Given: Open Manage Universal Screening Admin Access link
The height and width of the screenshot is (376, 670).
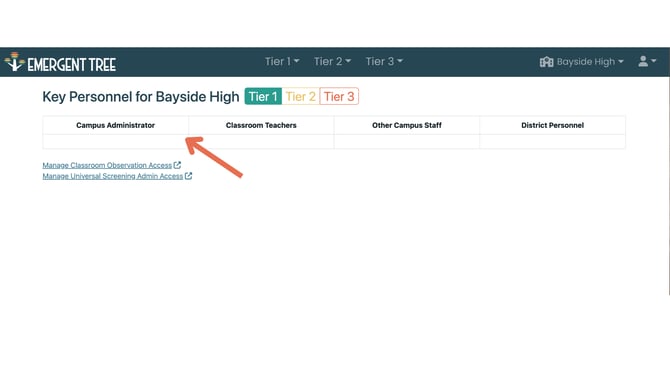Looking at the screenshot, I should point(112,176).
